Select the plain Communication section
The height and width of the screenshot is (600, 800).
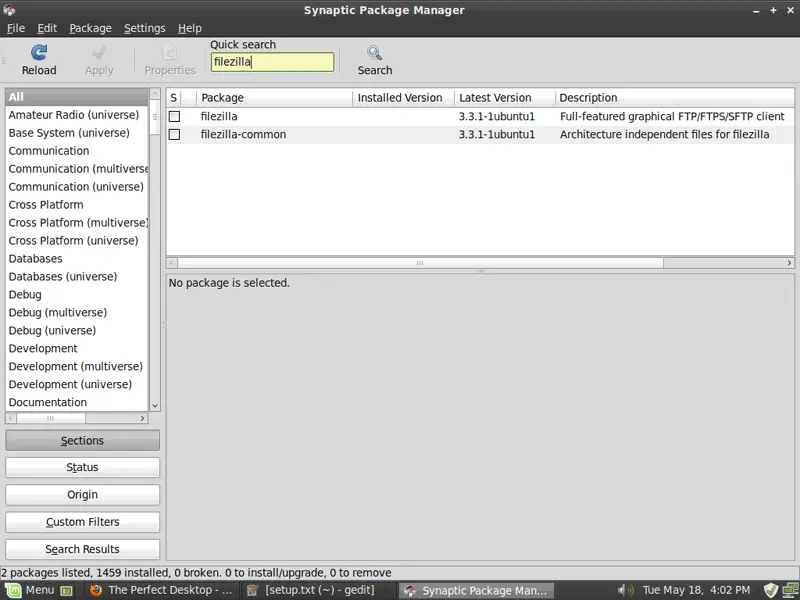77,151
